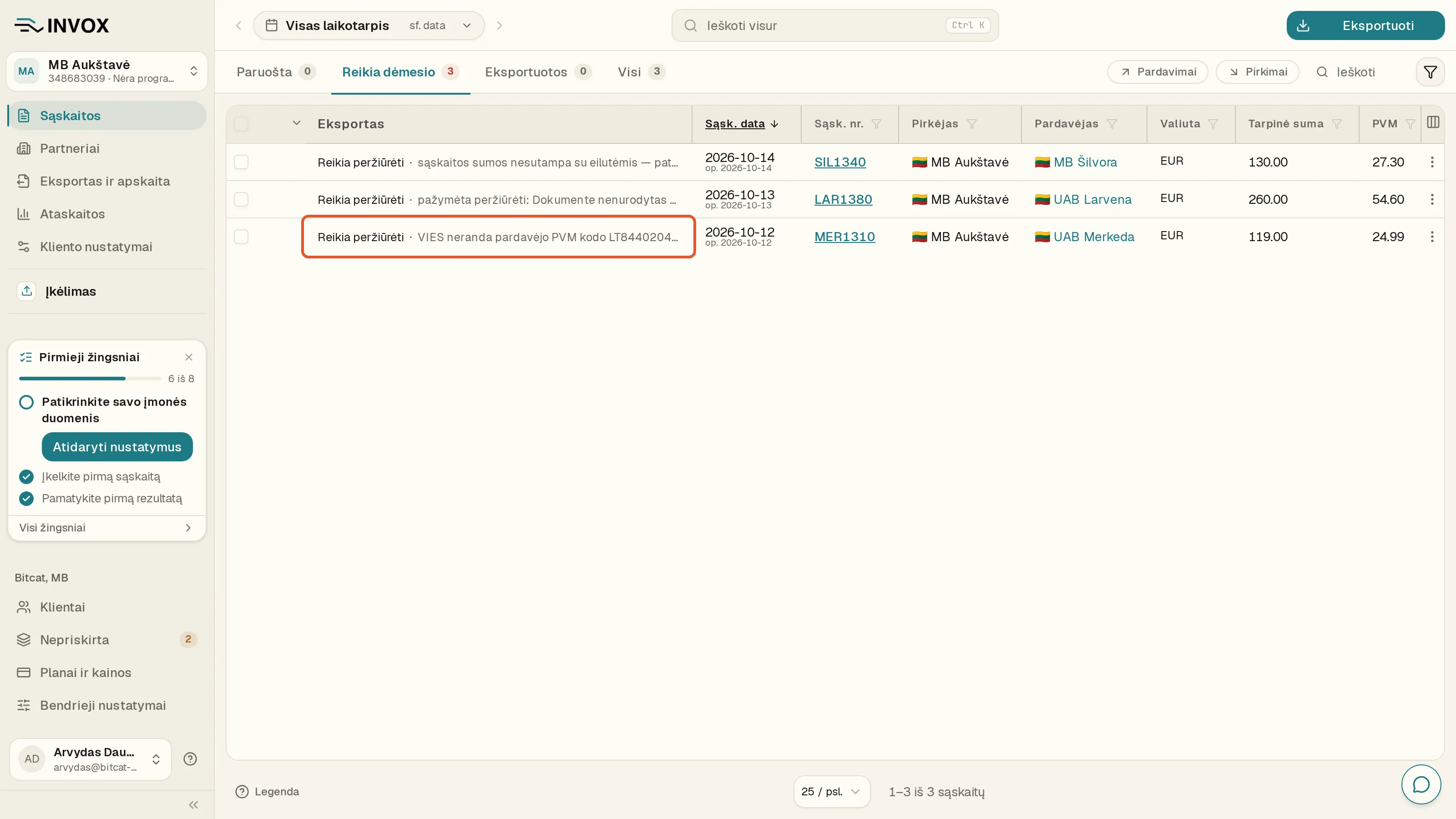Open the chat support bubble
1456x819 pixels.
[1421, 784]
